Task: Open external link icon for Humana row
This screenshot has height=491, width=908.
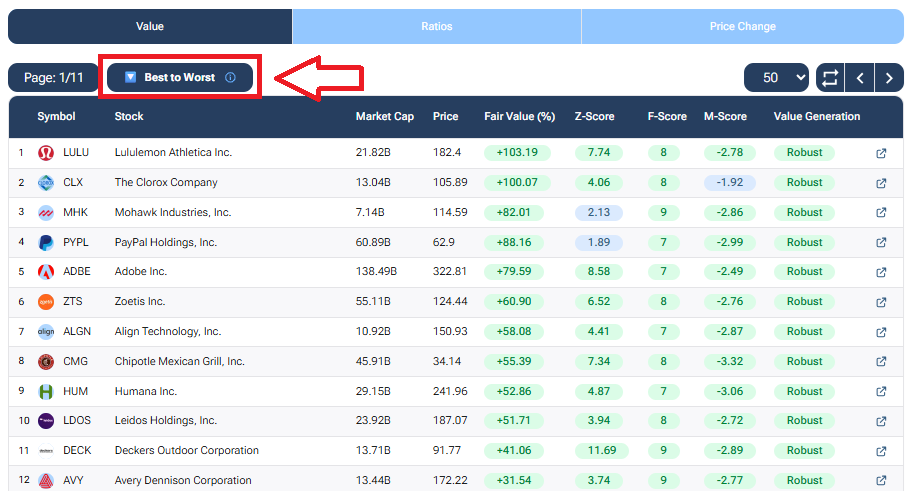Action: pos(881,391)
